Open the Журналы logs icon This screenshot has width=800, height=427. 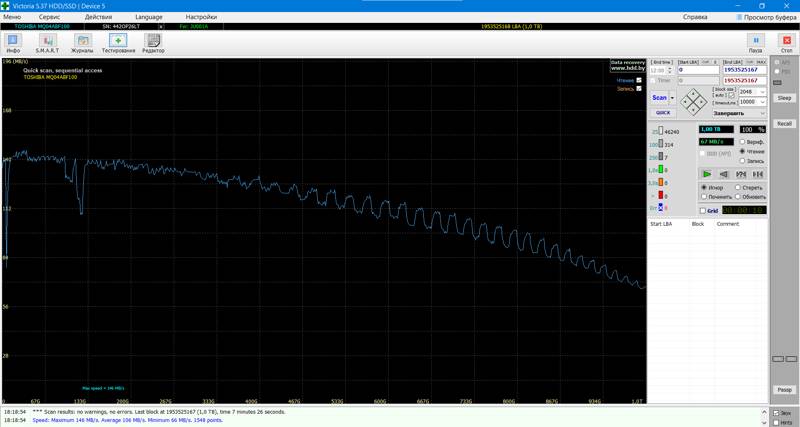tap(82, 42)
